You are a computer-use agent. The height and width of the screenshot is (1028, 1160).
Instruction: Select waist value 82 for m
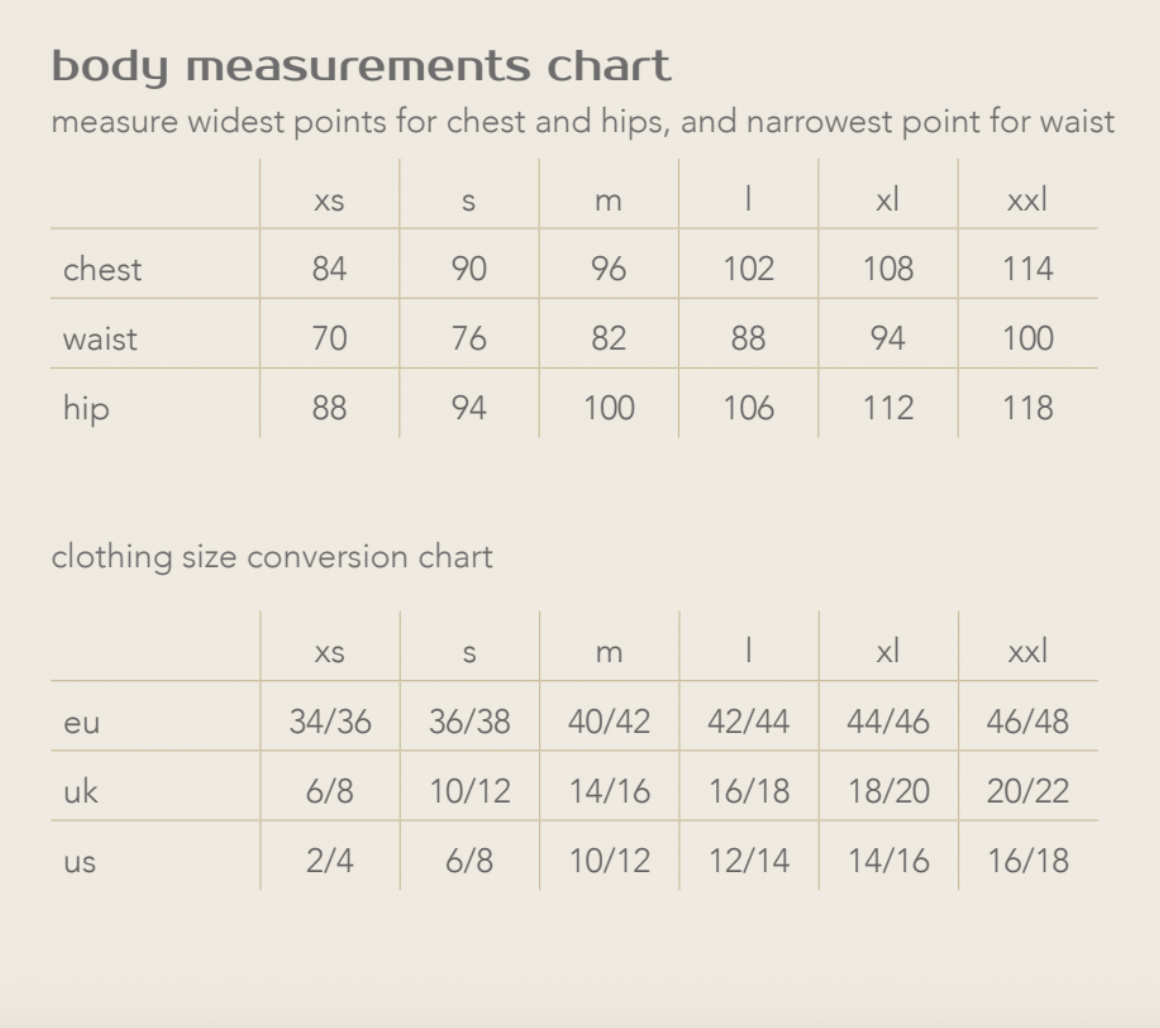pyautogui.click(x=608, y=339)
